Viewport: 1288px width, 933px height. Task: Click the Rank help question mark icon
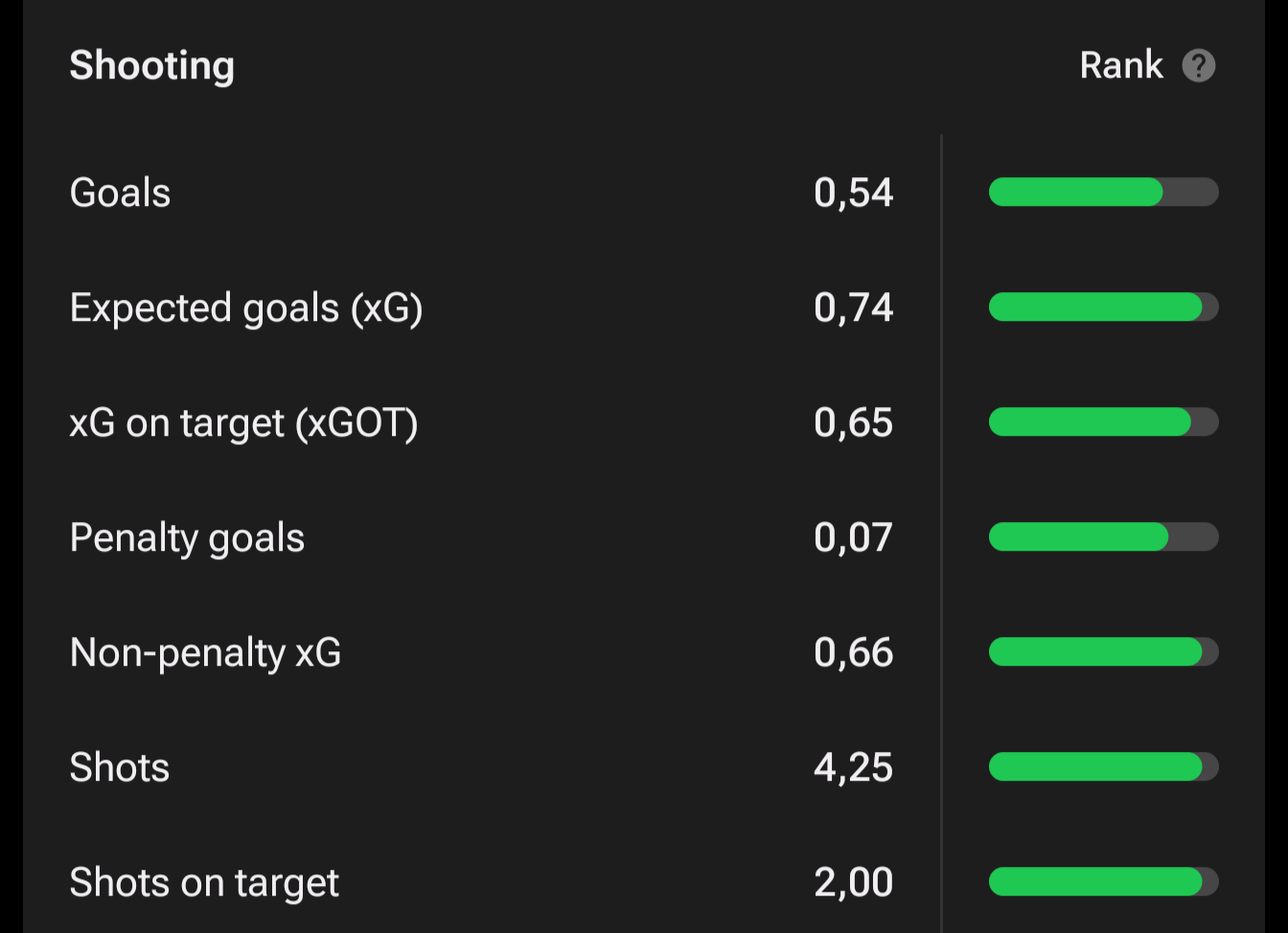1198,66
